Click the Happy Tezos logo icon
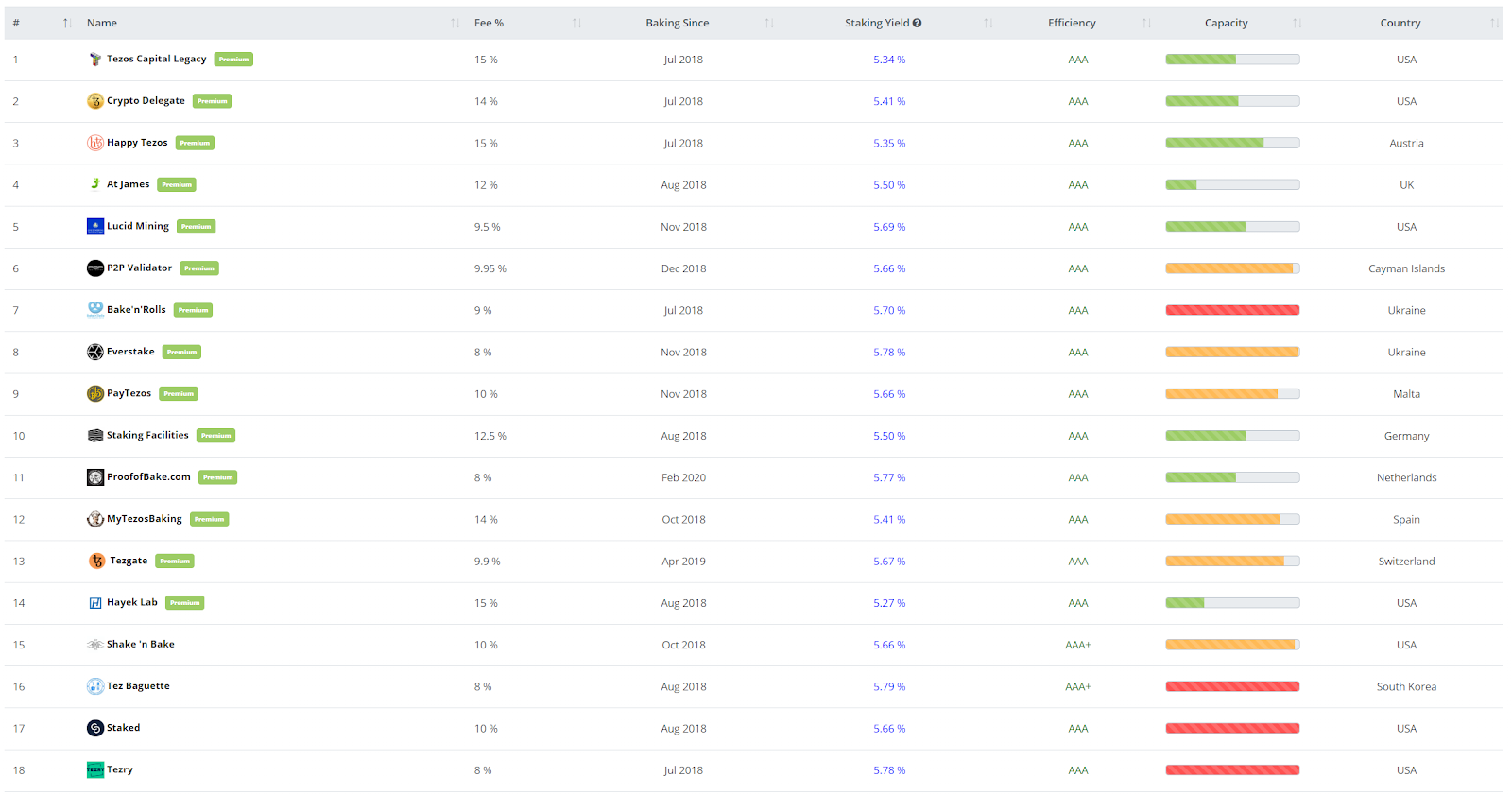The height and width of the screenshot is (795, 1512). click(x=95, y=143)
